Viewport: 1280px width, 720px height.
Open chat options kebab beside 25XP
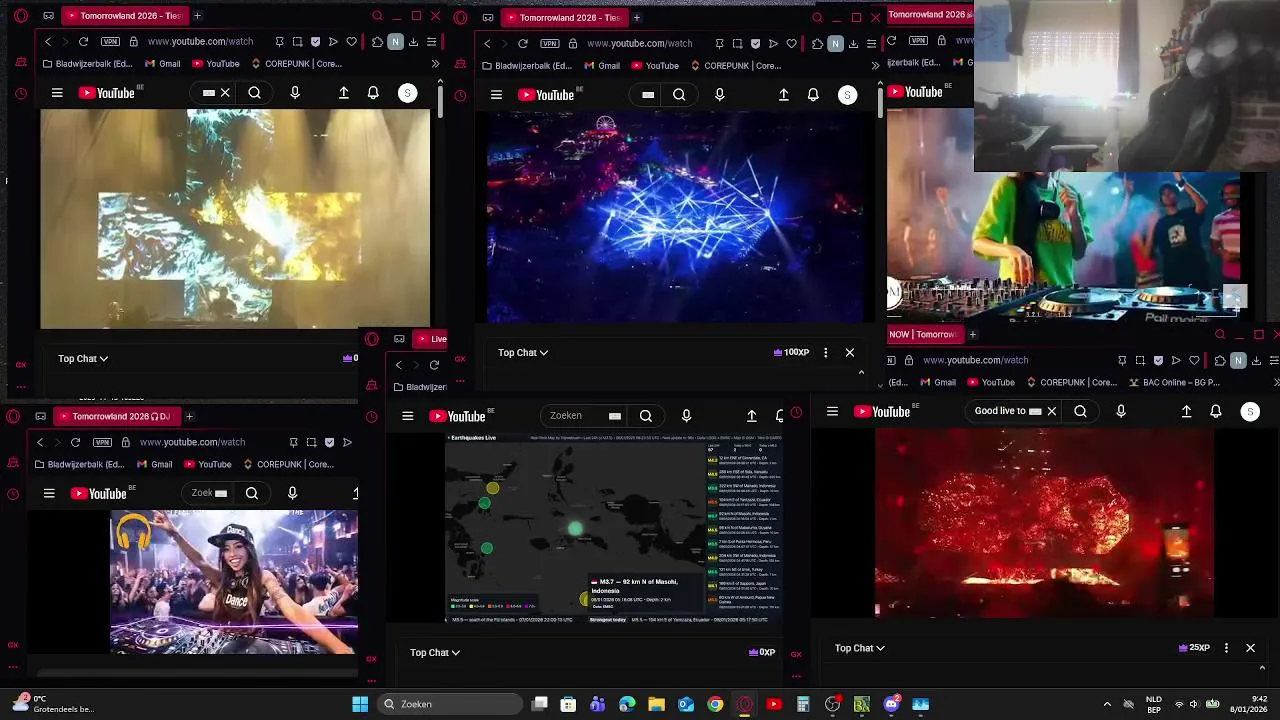pos(1226,648)
